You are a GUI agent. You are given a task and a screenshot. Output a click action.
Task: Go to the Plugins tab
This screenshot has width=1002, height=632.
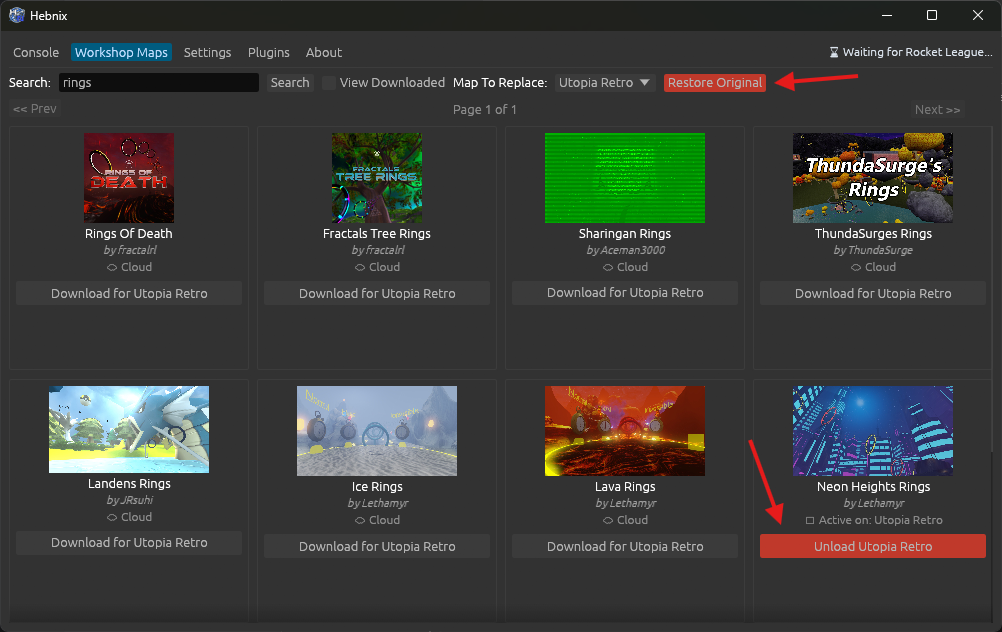tap(268, 52)
